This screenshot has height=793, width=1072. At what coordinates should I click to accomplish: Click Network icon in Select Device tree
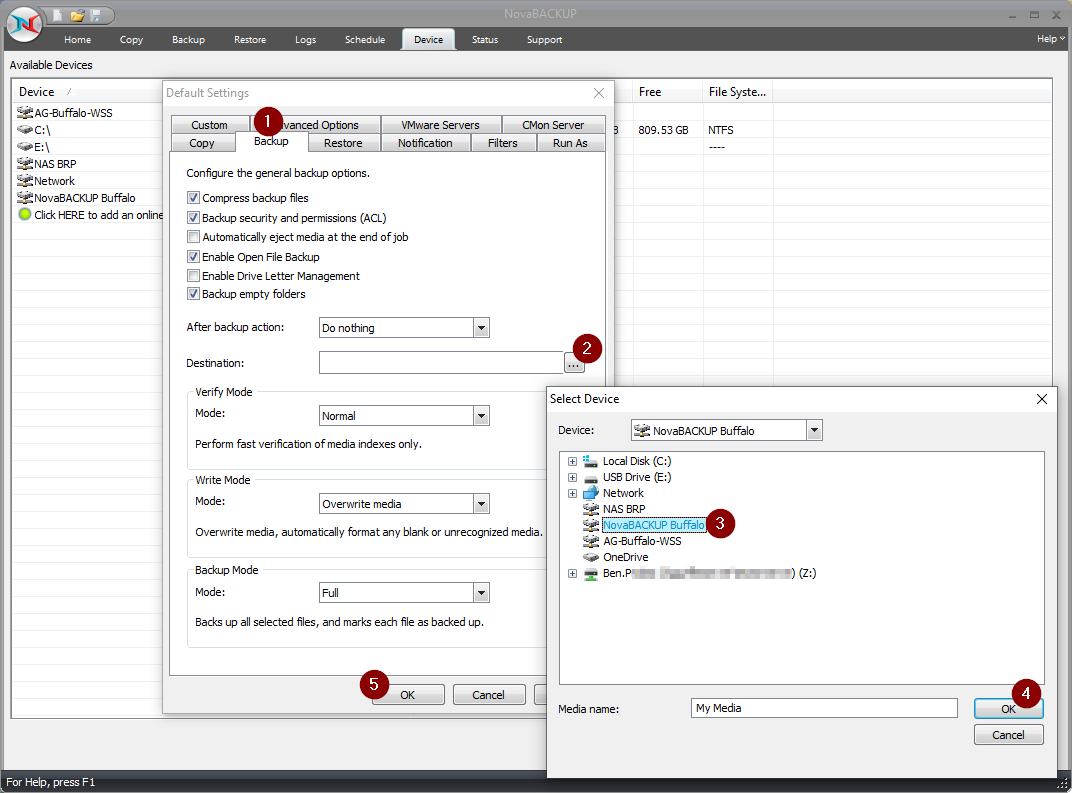pyautogui.click(x=591, y=493)
